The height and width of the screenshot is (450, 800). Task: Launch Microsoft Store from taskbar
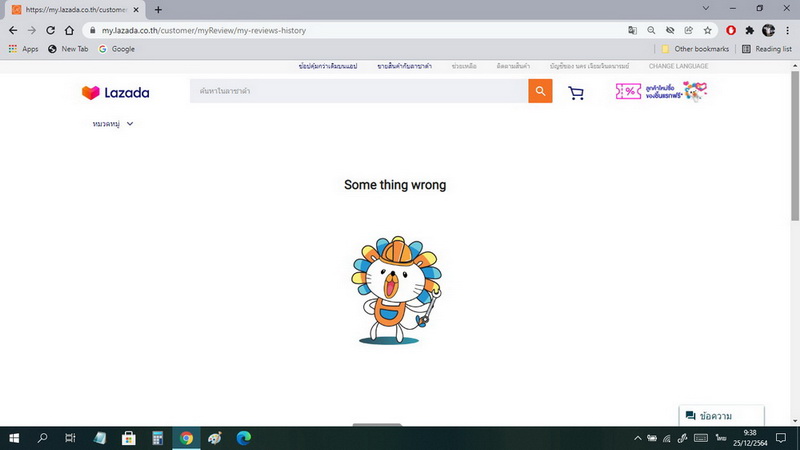pyautogui.click(x=129, y=438)
